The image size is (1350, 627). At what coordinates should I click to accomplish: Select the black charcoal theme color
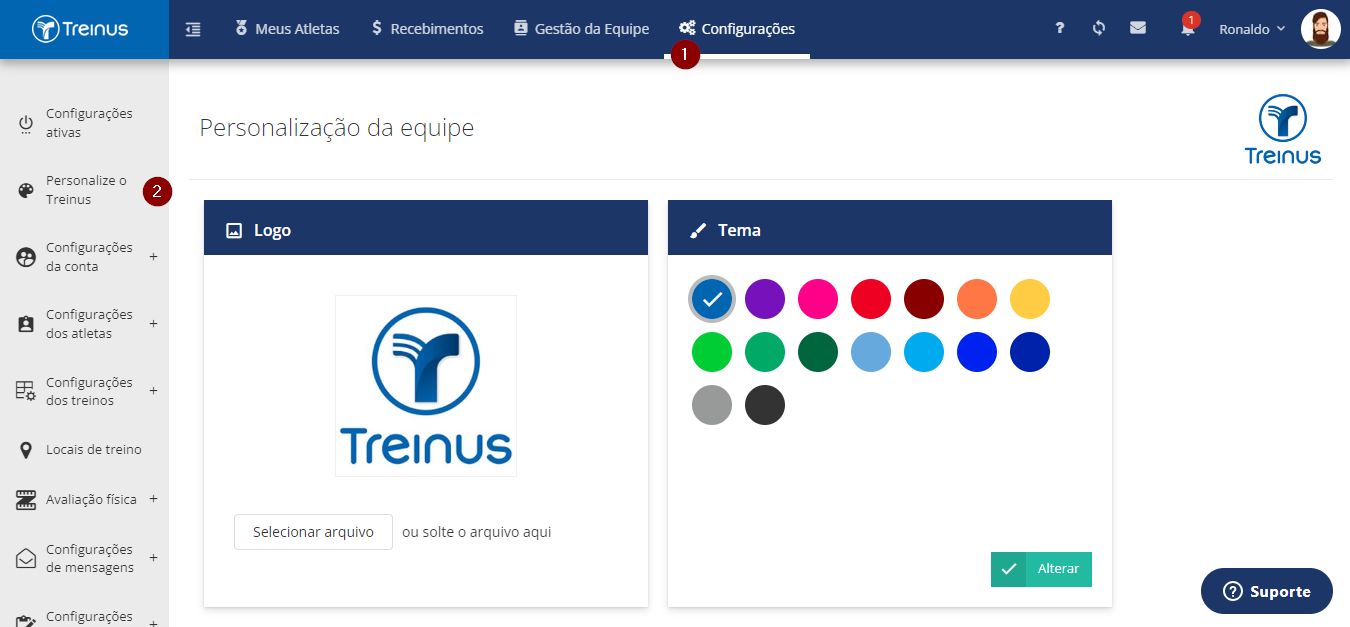[x=765, y=405]
